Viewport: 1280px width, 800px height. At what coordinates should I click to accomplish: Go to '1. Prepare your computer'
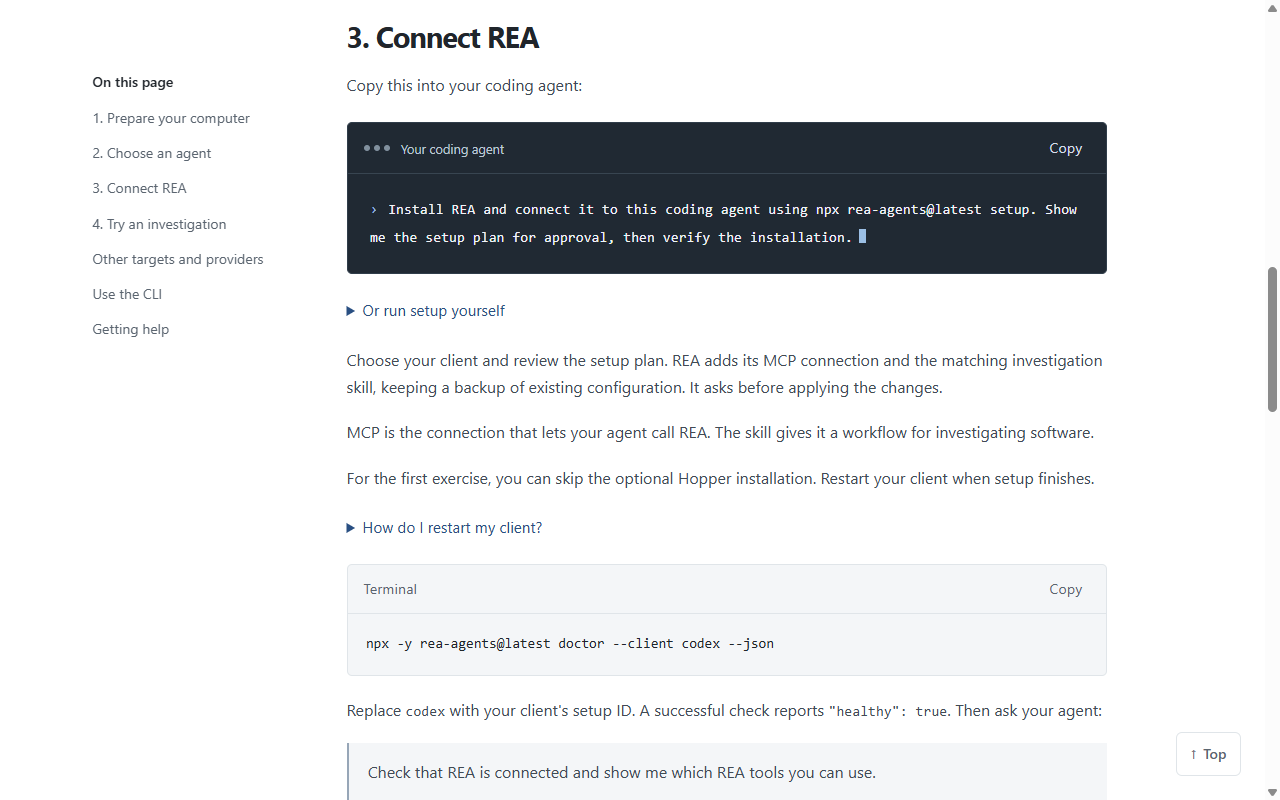pos(171,118)
